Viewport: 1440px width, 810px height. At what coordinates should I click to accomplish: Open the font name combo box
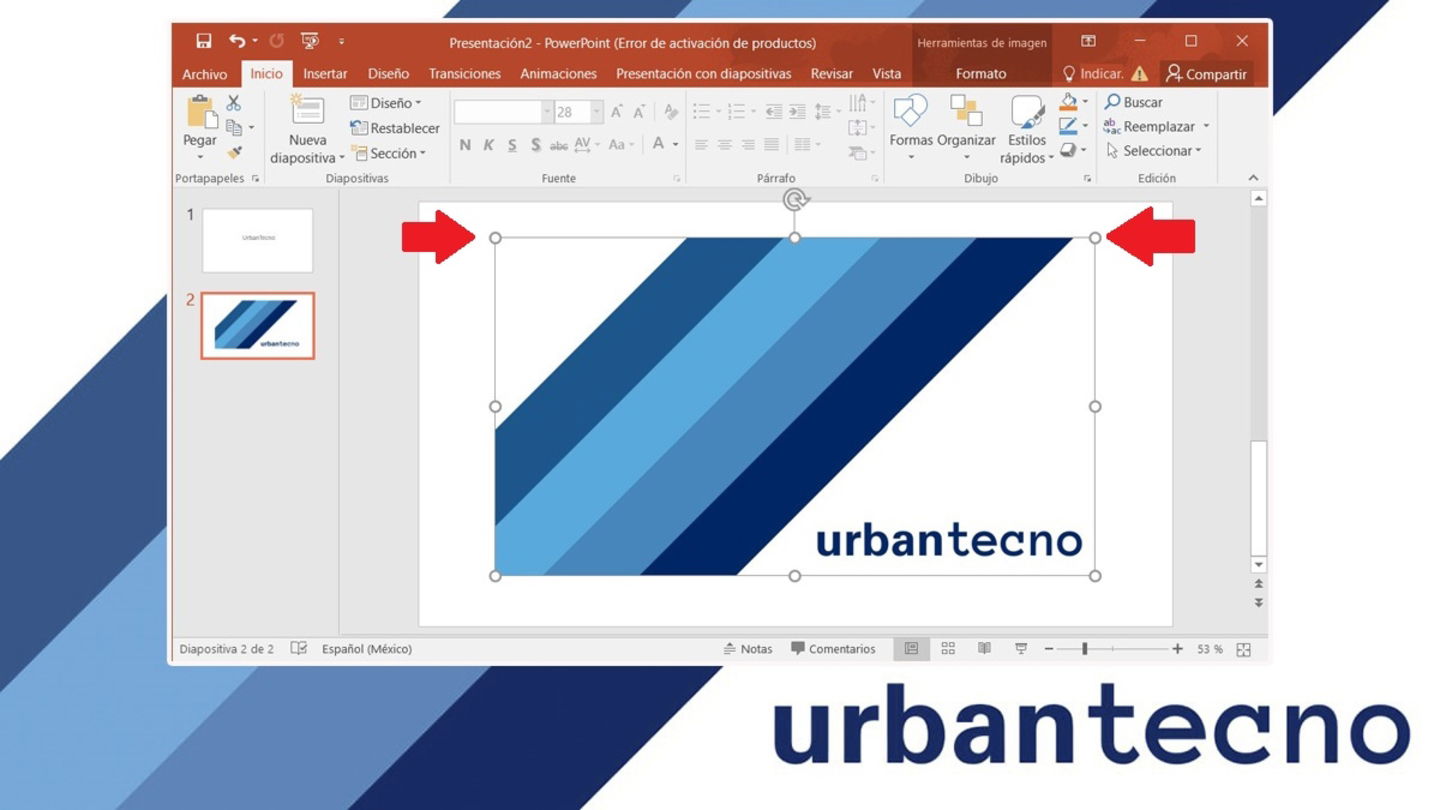pyautogui.click(x=503, y=112)
